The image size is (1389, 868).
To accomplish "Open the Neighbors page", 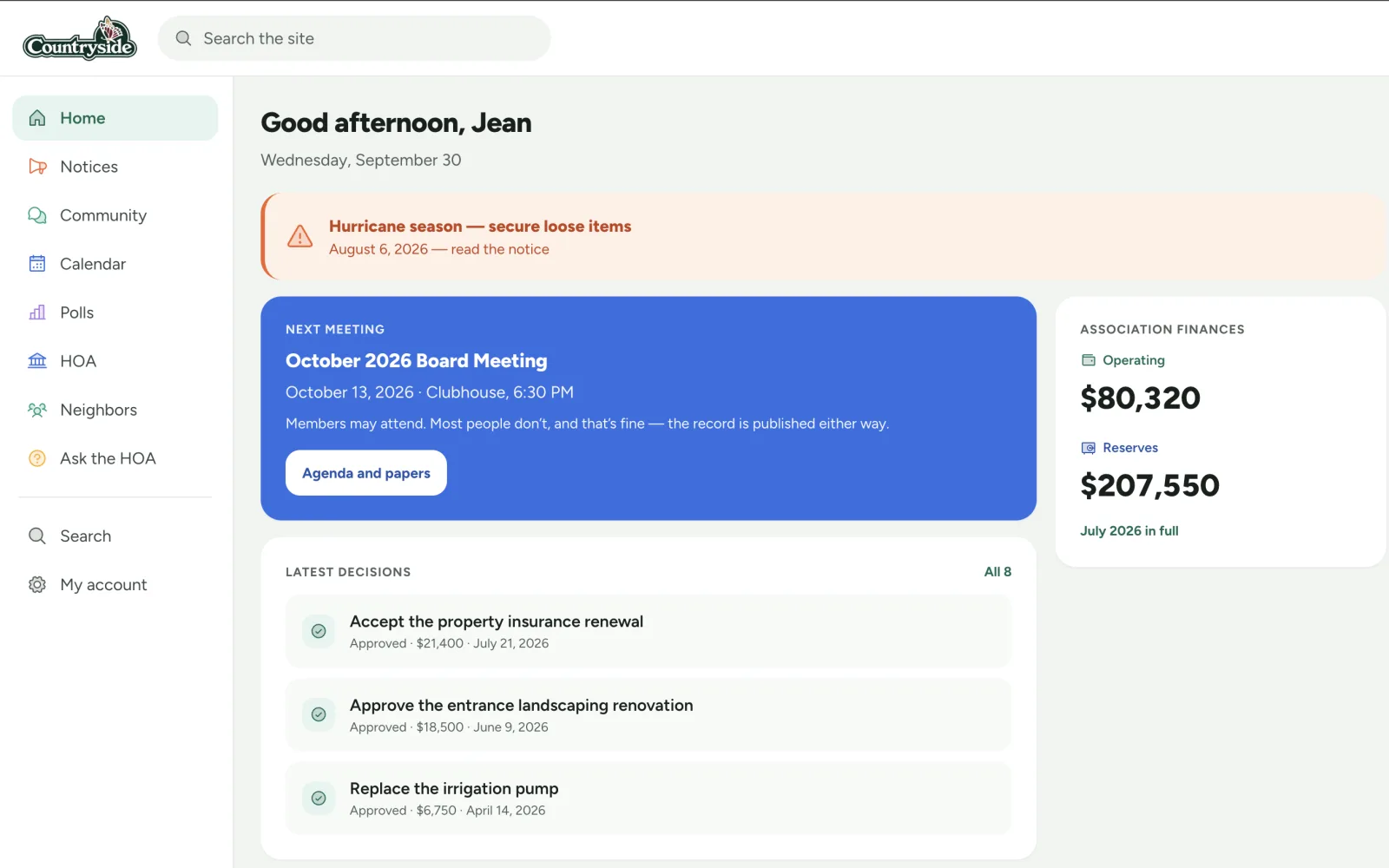I will coord(115,410).
